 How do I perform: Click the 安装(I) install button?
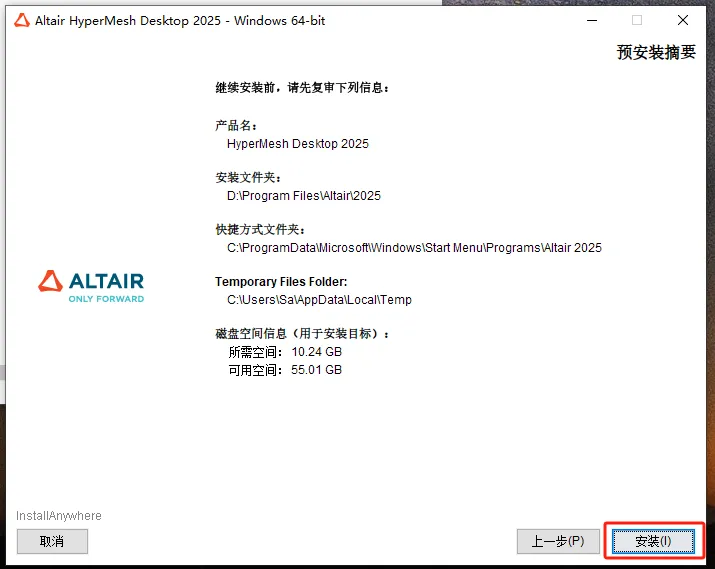(x=653, y=541)
